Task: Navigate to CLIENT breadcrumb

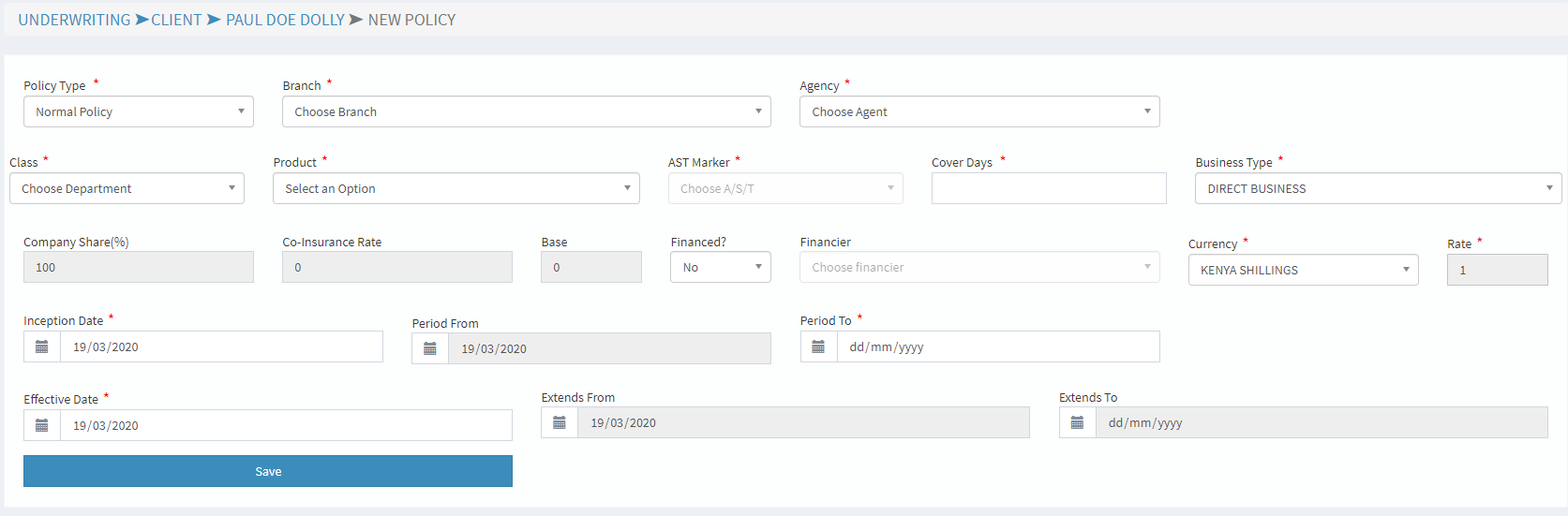Action: (176, 20)
